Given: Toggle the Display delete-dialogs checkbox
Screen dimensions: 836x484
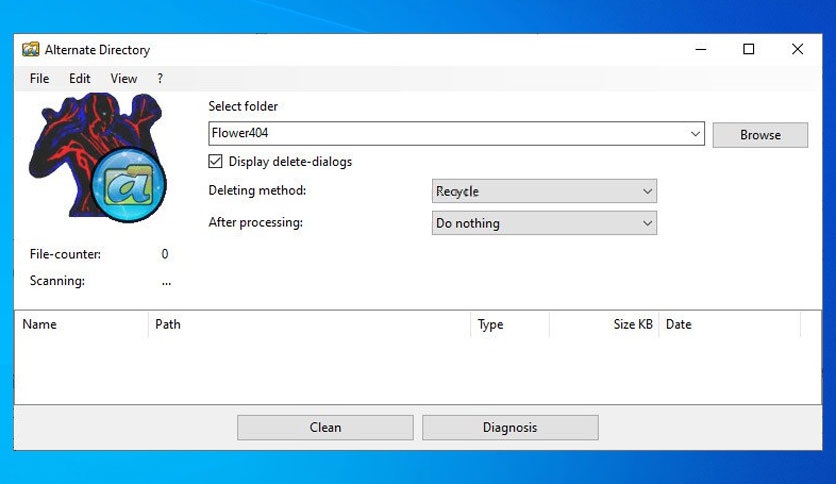Looking at the screenshot, I should click(x=215, y=161).
